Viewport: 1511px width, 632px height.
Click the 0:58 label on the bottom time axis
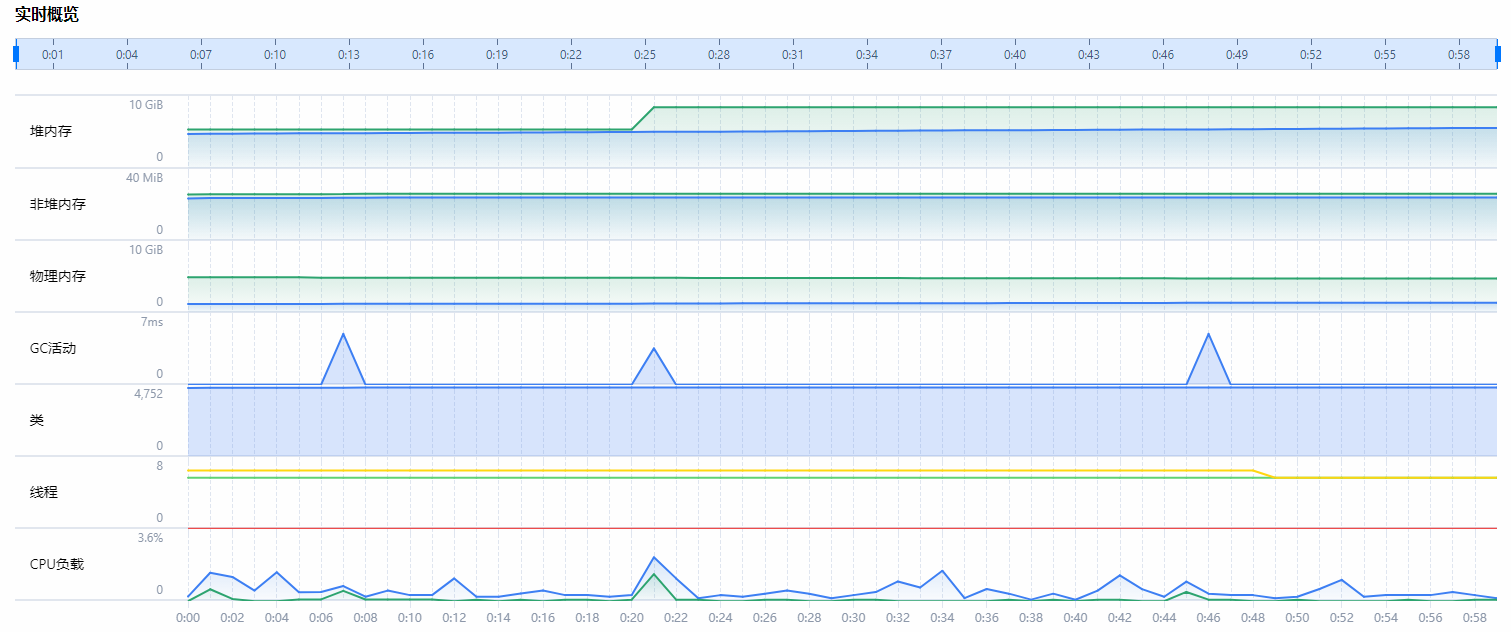[x=1474, y=619]
